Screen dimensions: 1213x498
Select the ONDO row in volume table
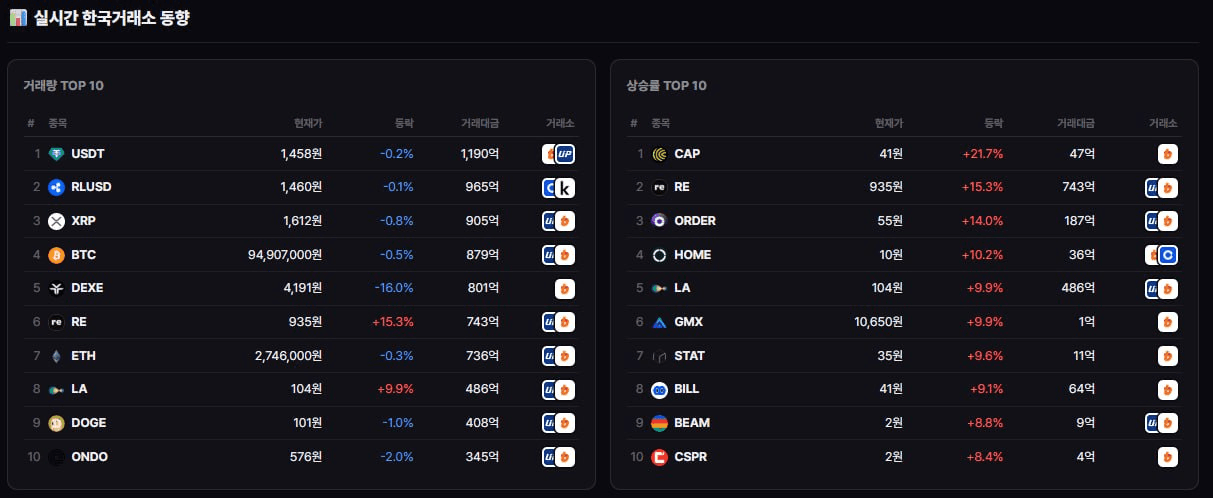pyautogui.click(x=301, y=457)
